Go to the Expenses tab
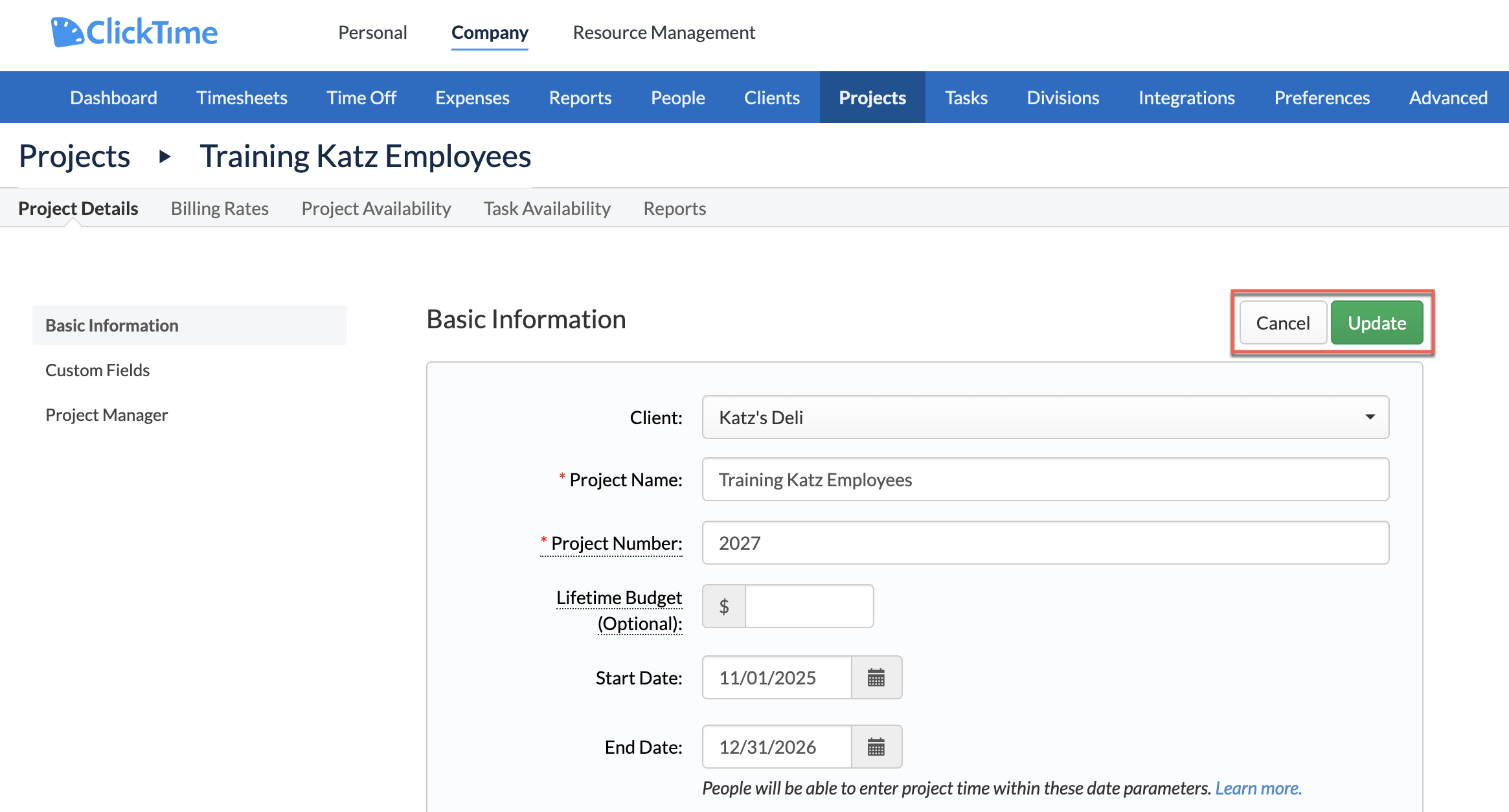1509x812 pixels. point(472,97)
